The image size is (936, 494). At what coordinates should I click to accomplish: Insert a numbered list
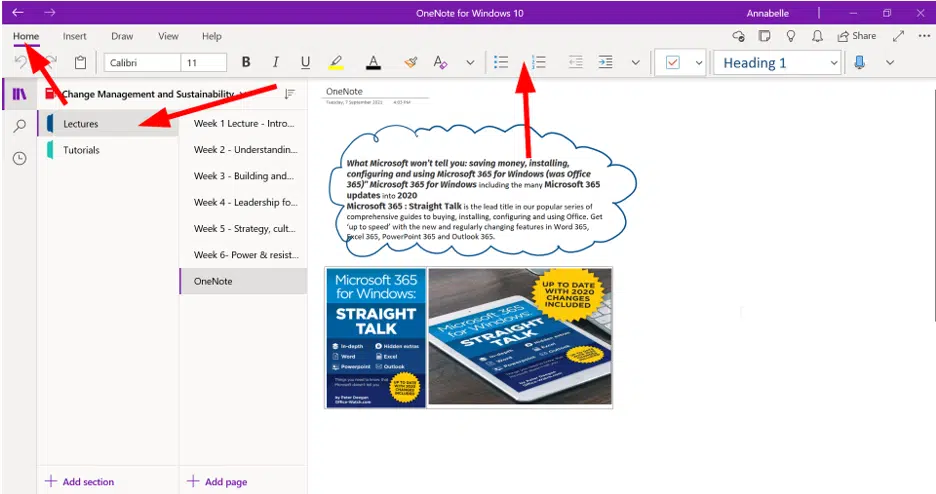538,62
